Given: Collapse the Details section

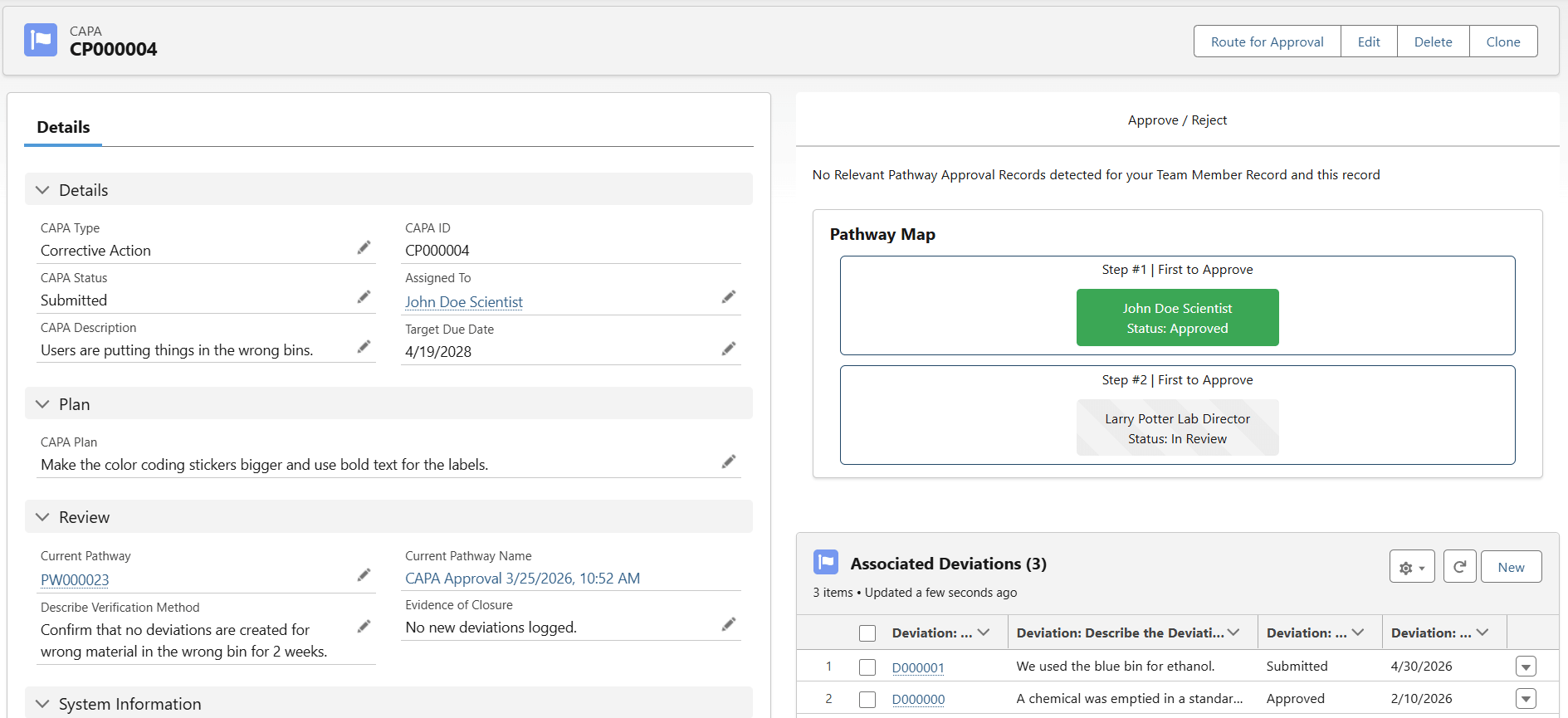Looking at the screenshot, I should (42, 190).
